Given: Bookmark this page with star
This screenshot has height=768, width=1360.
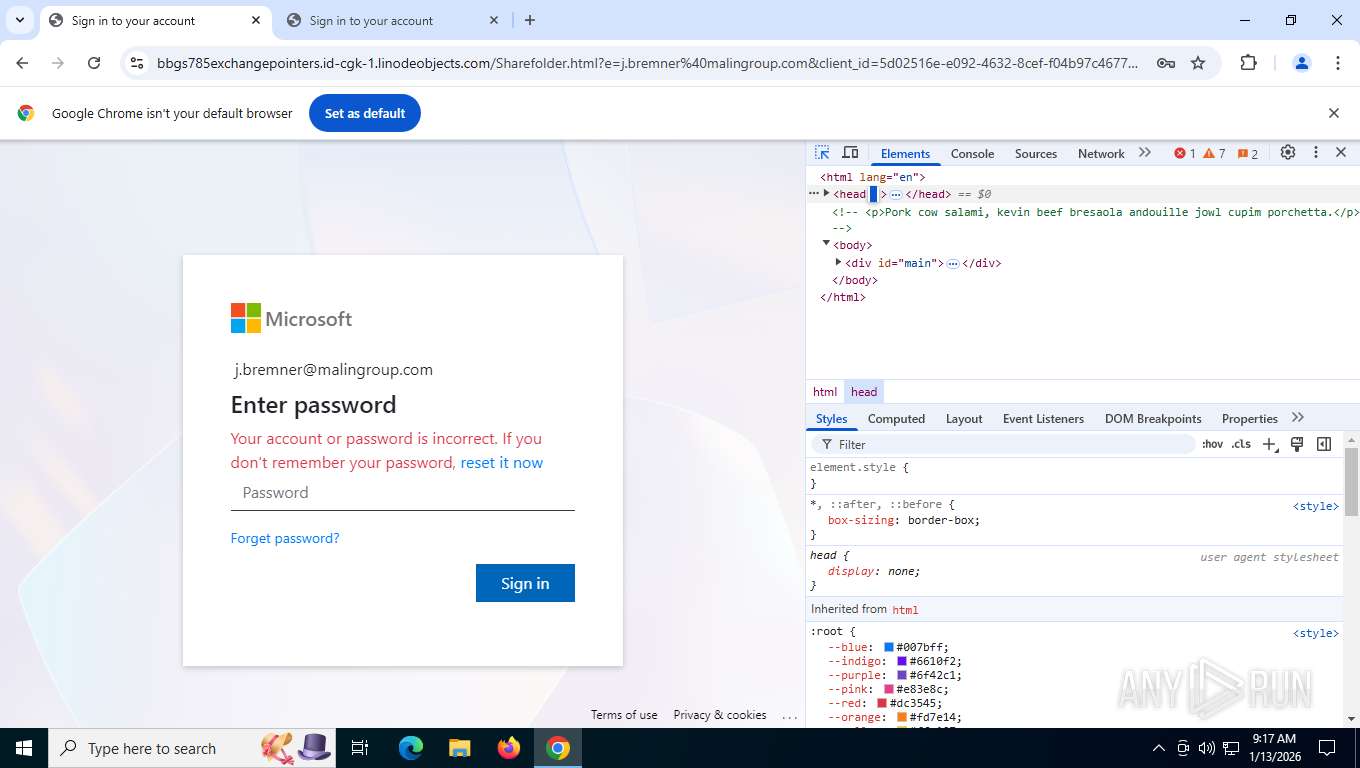Looking at the screenshot, I should (1198, 63).
